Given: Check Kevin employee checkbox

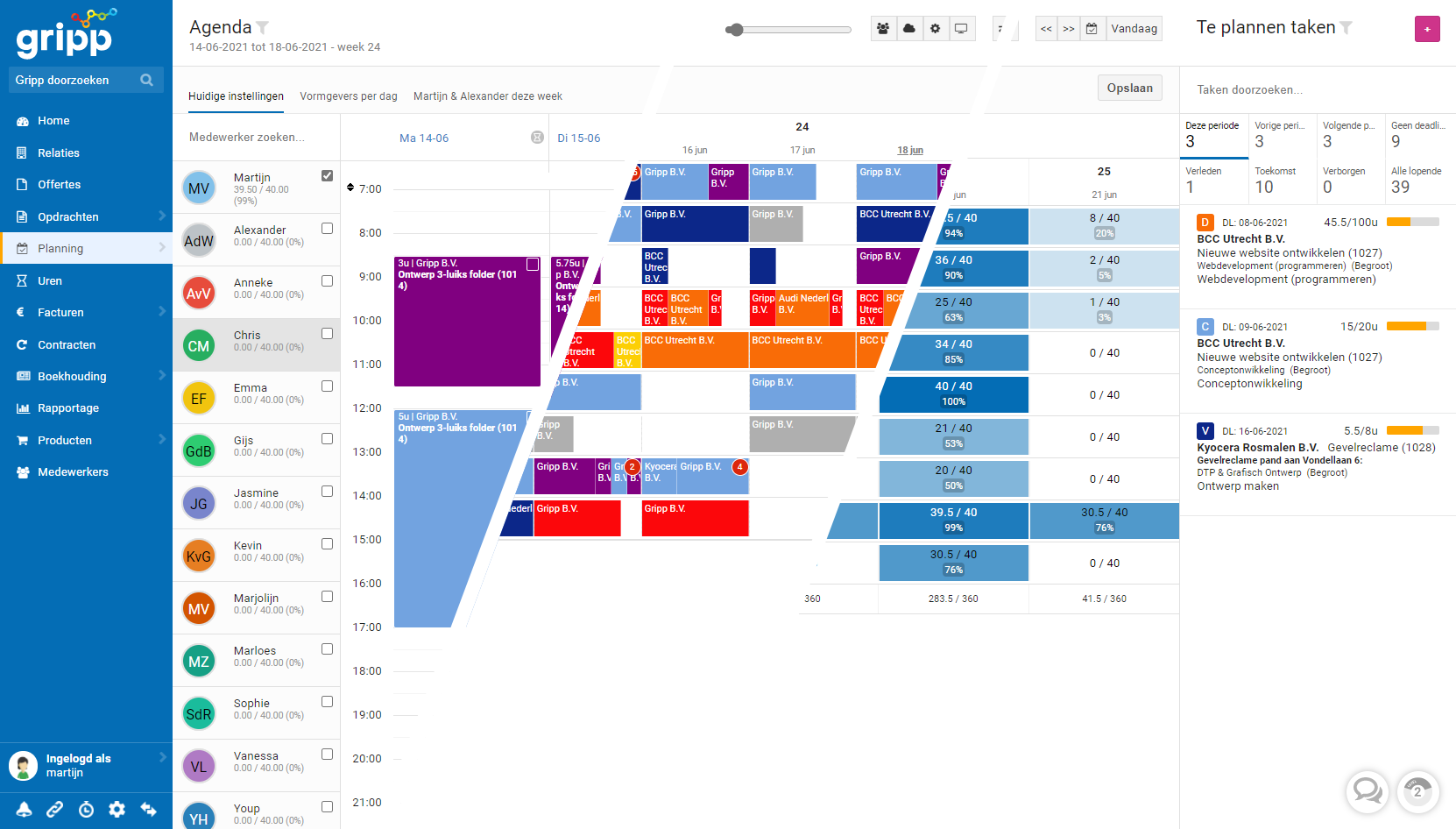Looking at the screenshot, I should tap(327, 543).
